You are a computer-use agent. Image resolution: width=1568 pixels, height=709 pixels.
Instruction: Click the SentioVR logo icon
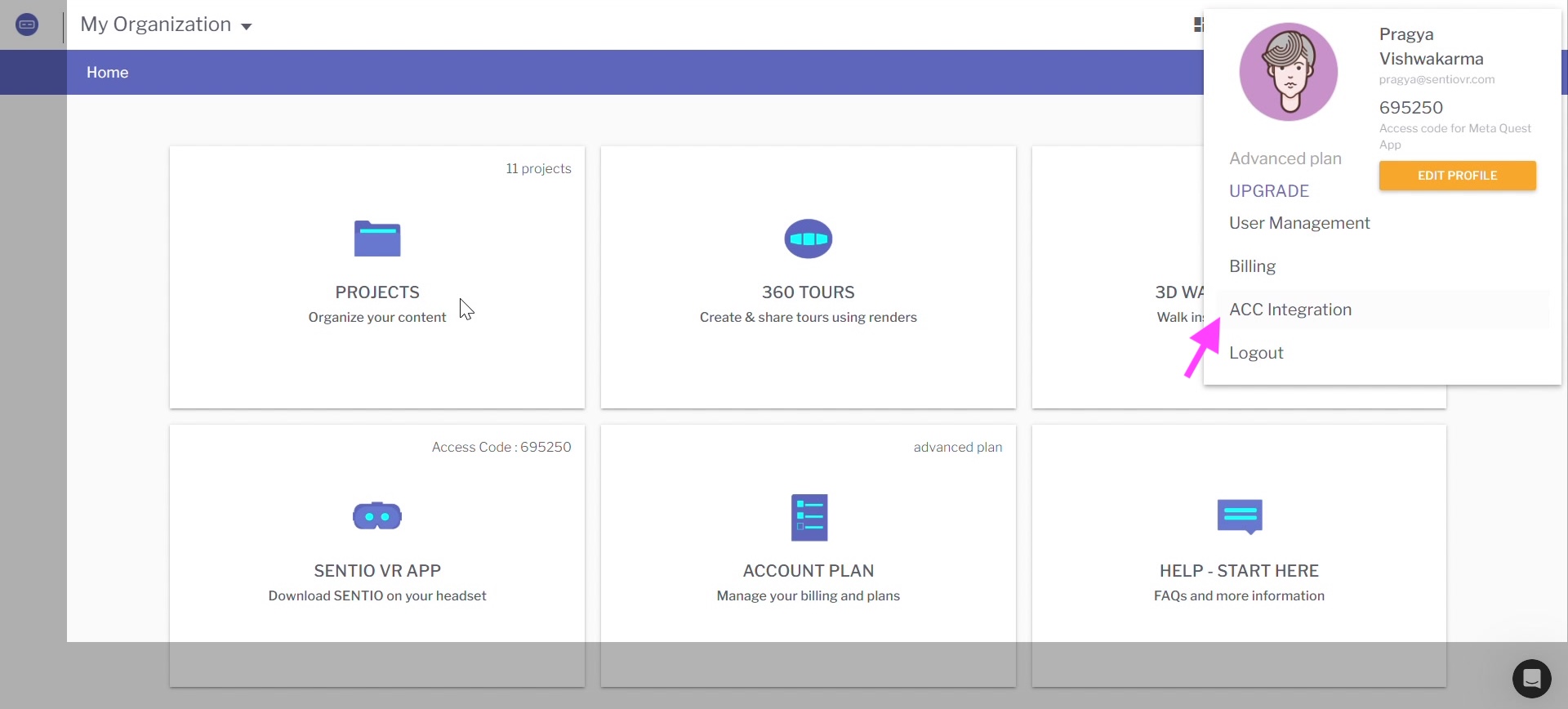(27, 25)
